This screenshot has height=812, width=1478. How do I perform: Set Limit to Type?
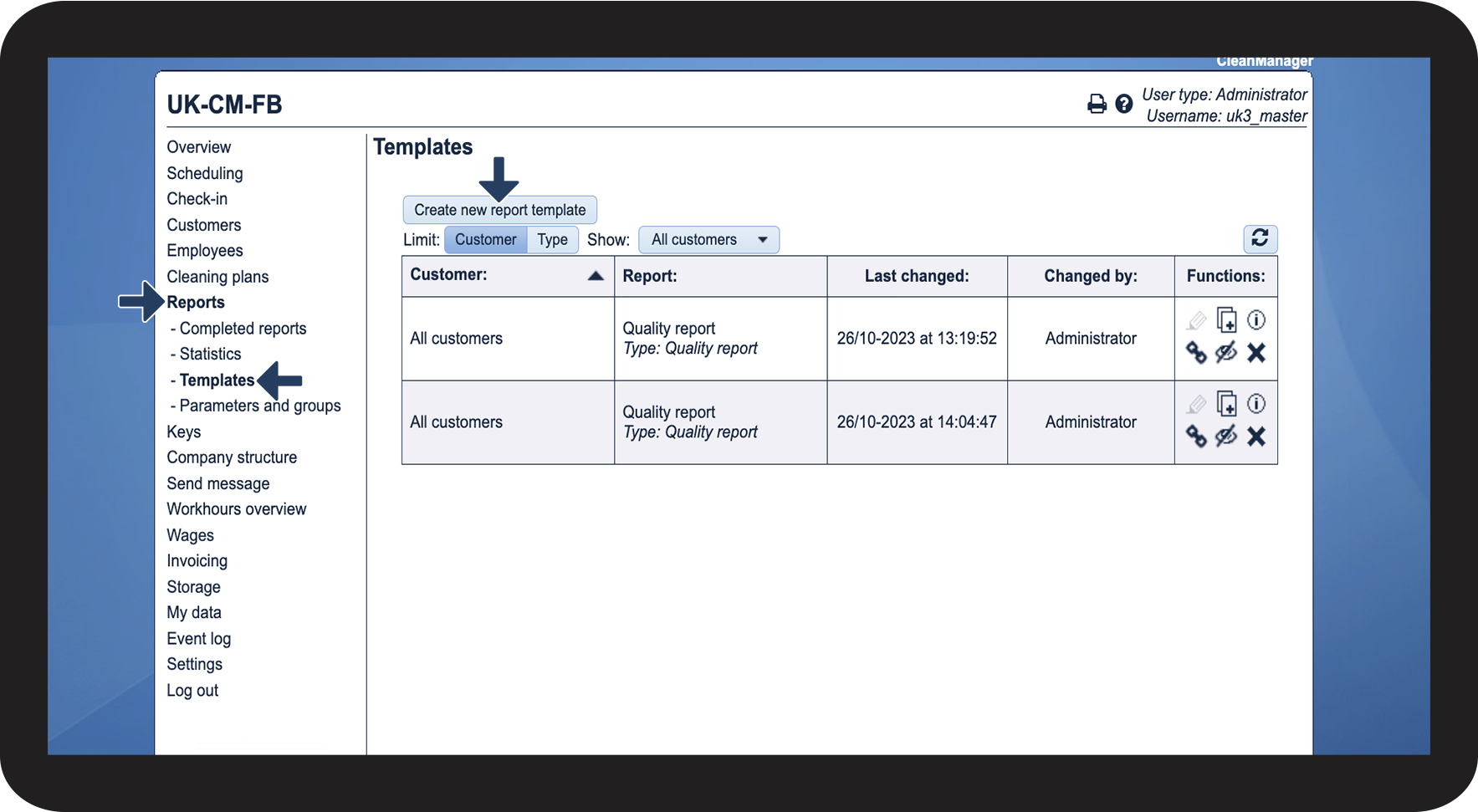point(553,239)
